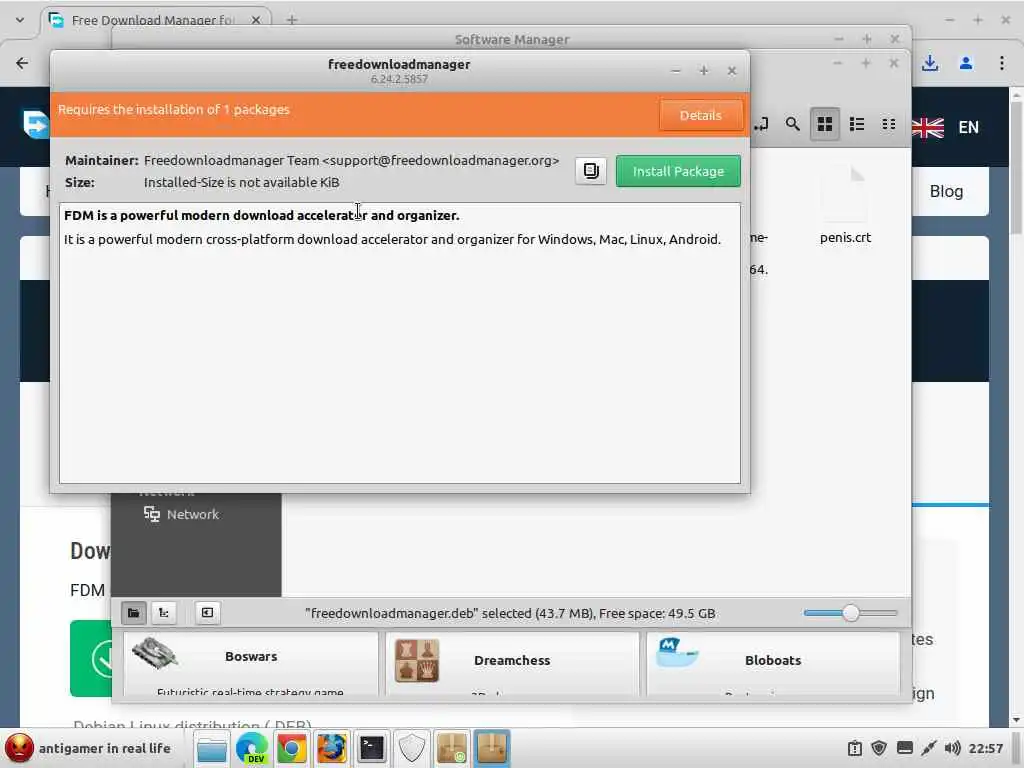Close the Free Download Manager tab
The height and width of the screenshot is (768, 1024).
click(x=256, y=20)
